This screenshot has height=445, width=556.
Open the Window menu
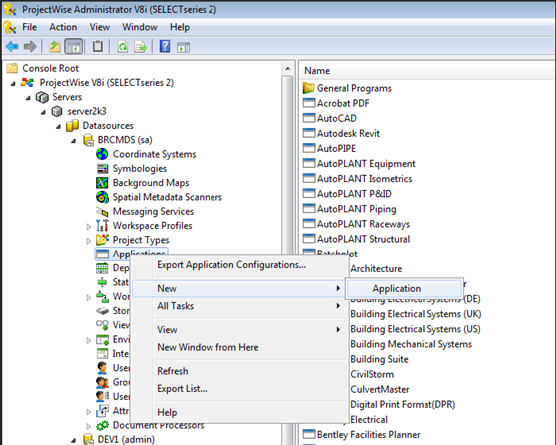click(x=140, y=27)
